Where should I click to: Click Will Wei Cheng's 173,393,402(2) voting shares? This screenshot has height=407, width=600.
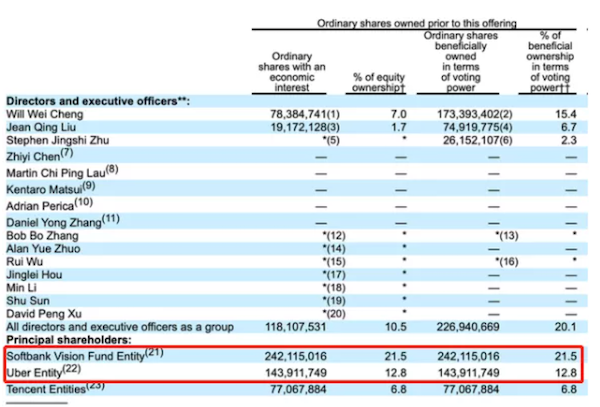pyautogui.click(x=474, y=114)
